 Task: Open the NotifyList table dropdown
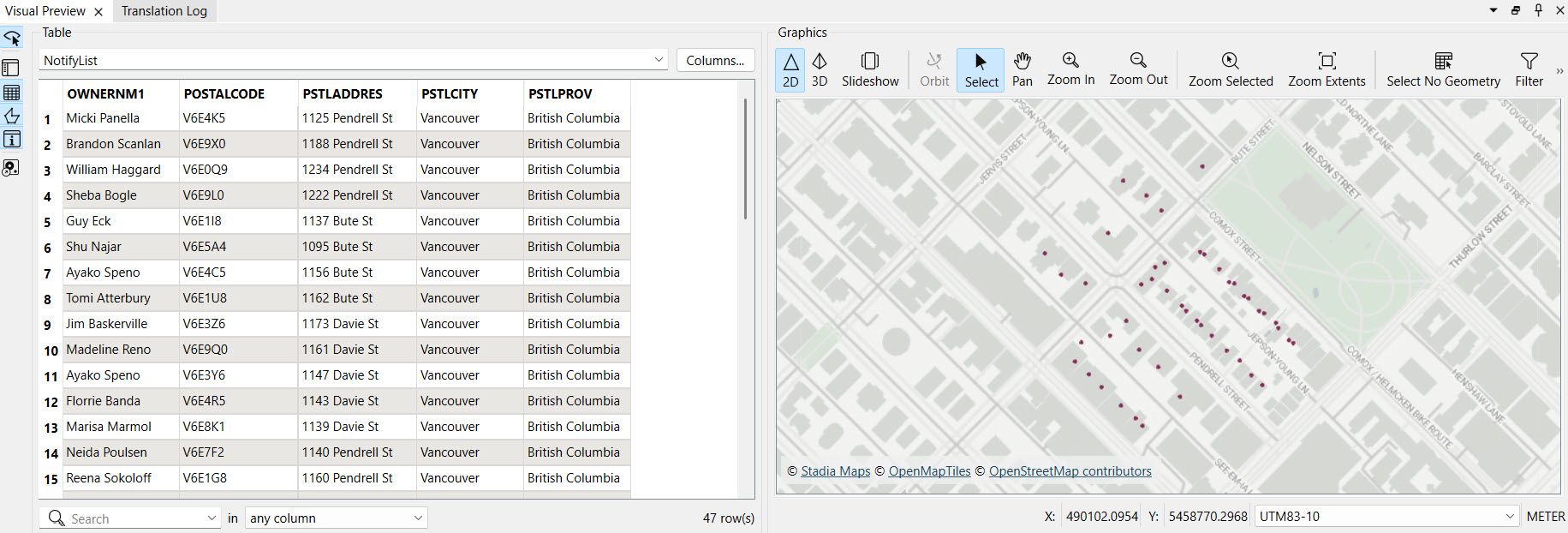pos(659,60)
